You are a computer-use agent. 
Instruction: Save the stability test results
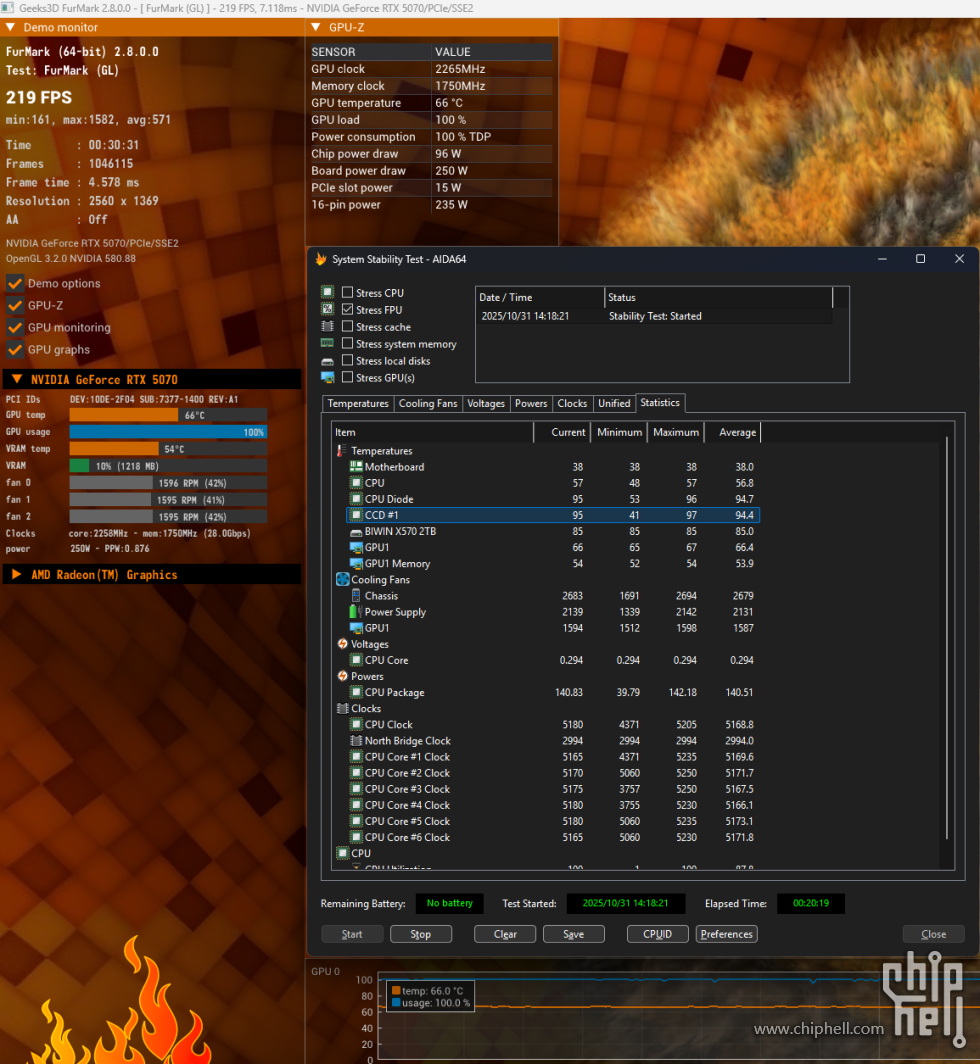pos(573,934)
